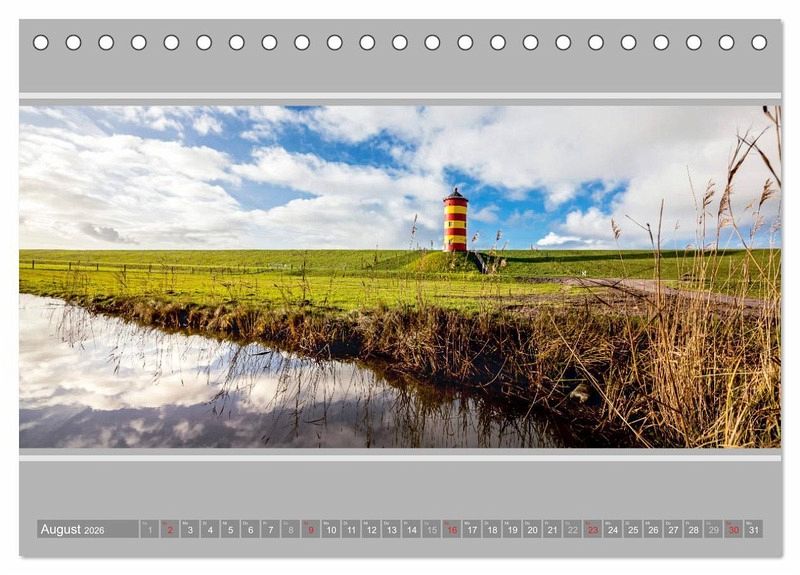Click day 5 in the date strip

click(x=230, y=529)
